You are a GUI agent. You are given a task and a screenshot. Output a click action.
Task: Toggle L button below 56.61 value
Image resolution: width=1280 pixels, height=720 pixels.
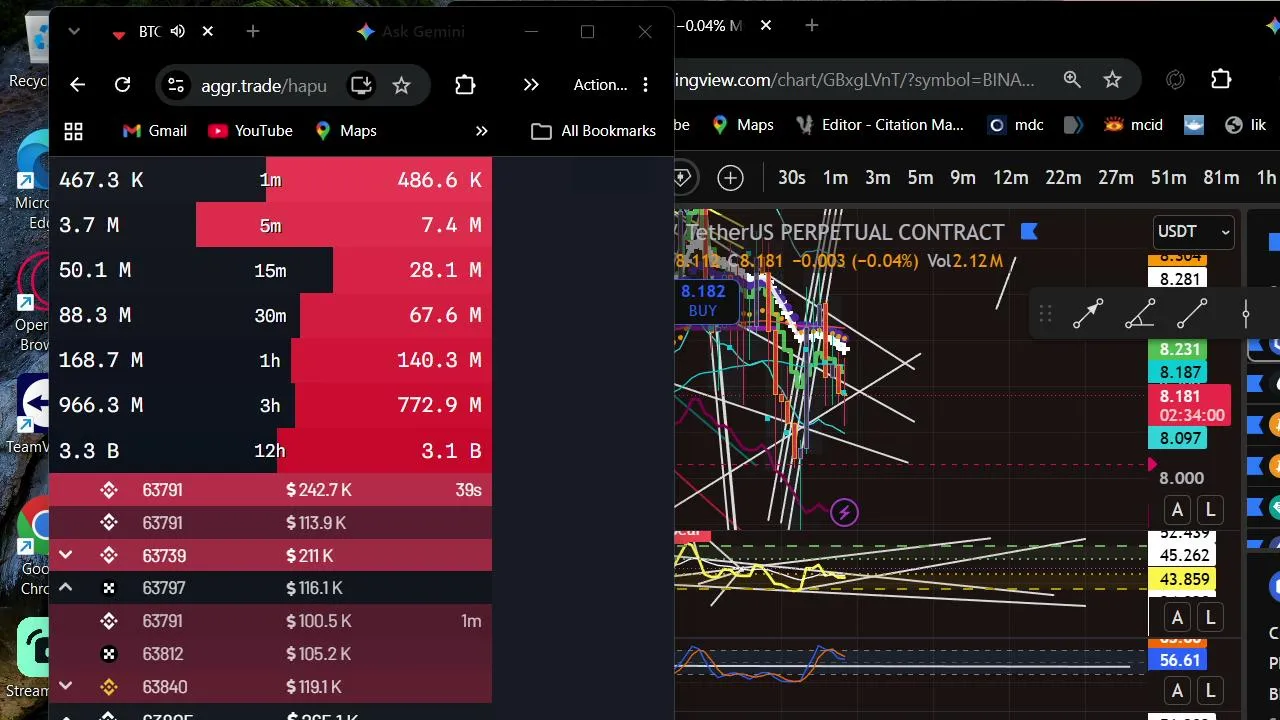(x=1210, y=691)
